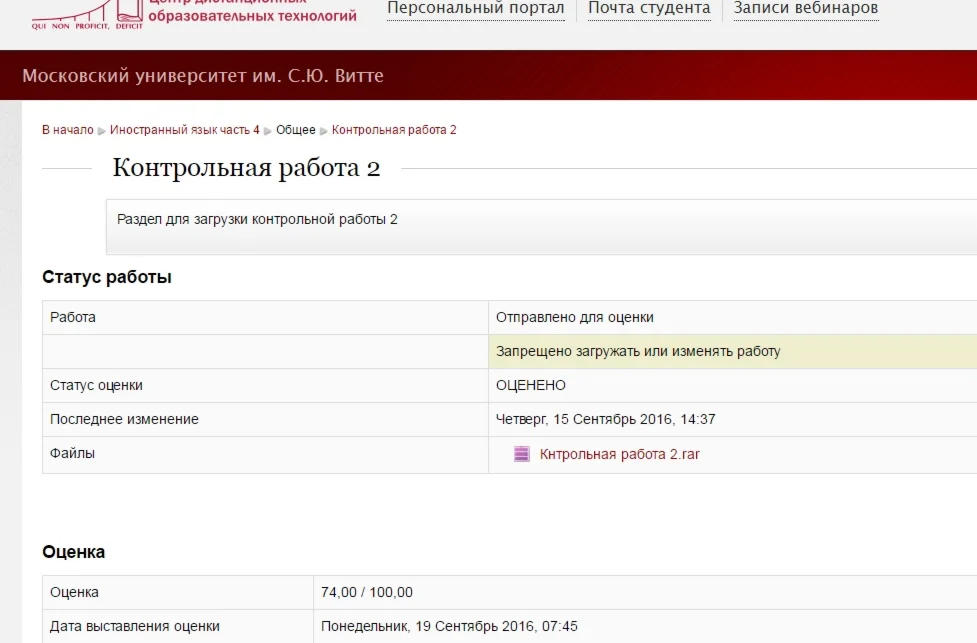The width and height of the screenshot is (977, 643).
Task: Download Кнтрольная работа 2.rar file
Action: tap(619, 454)
